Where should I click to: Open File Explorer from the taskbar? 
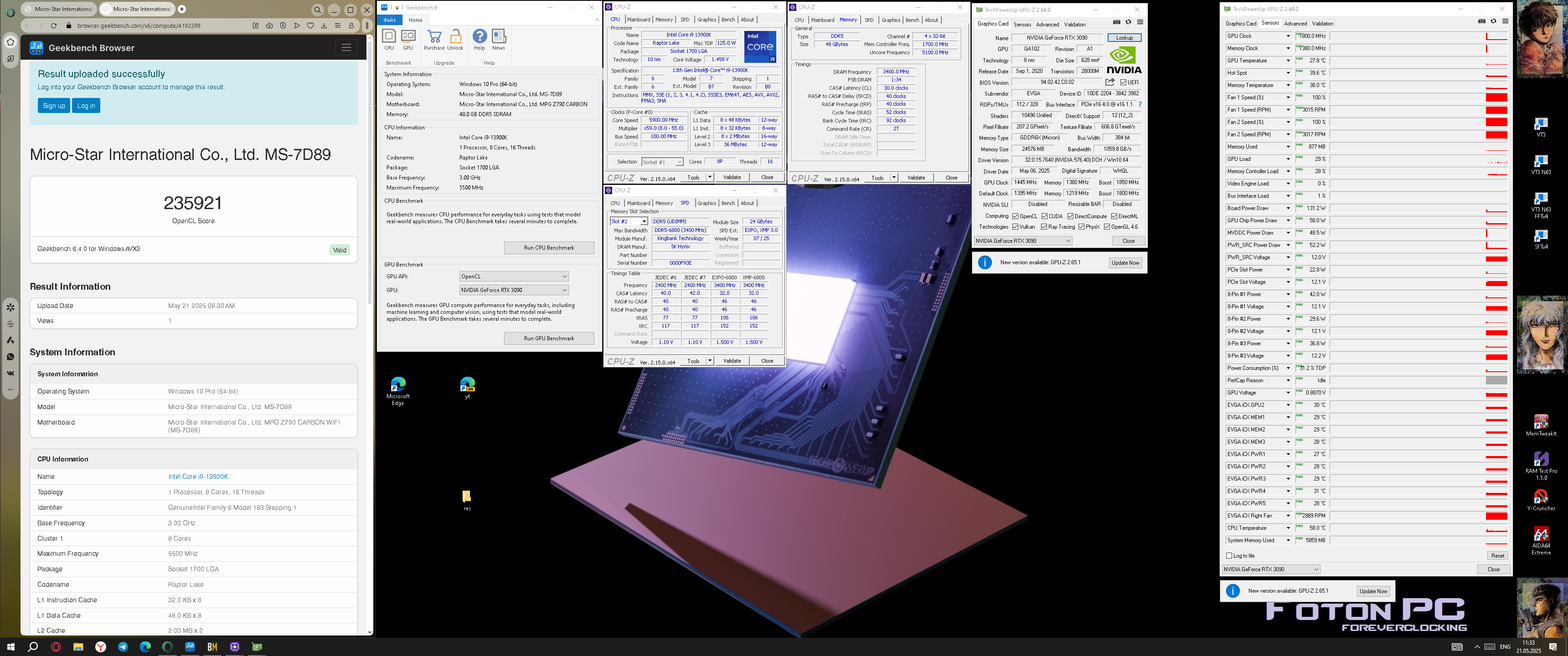click(x=78, y=647)
